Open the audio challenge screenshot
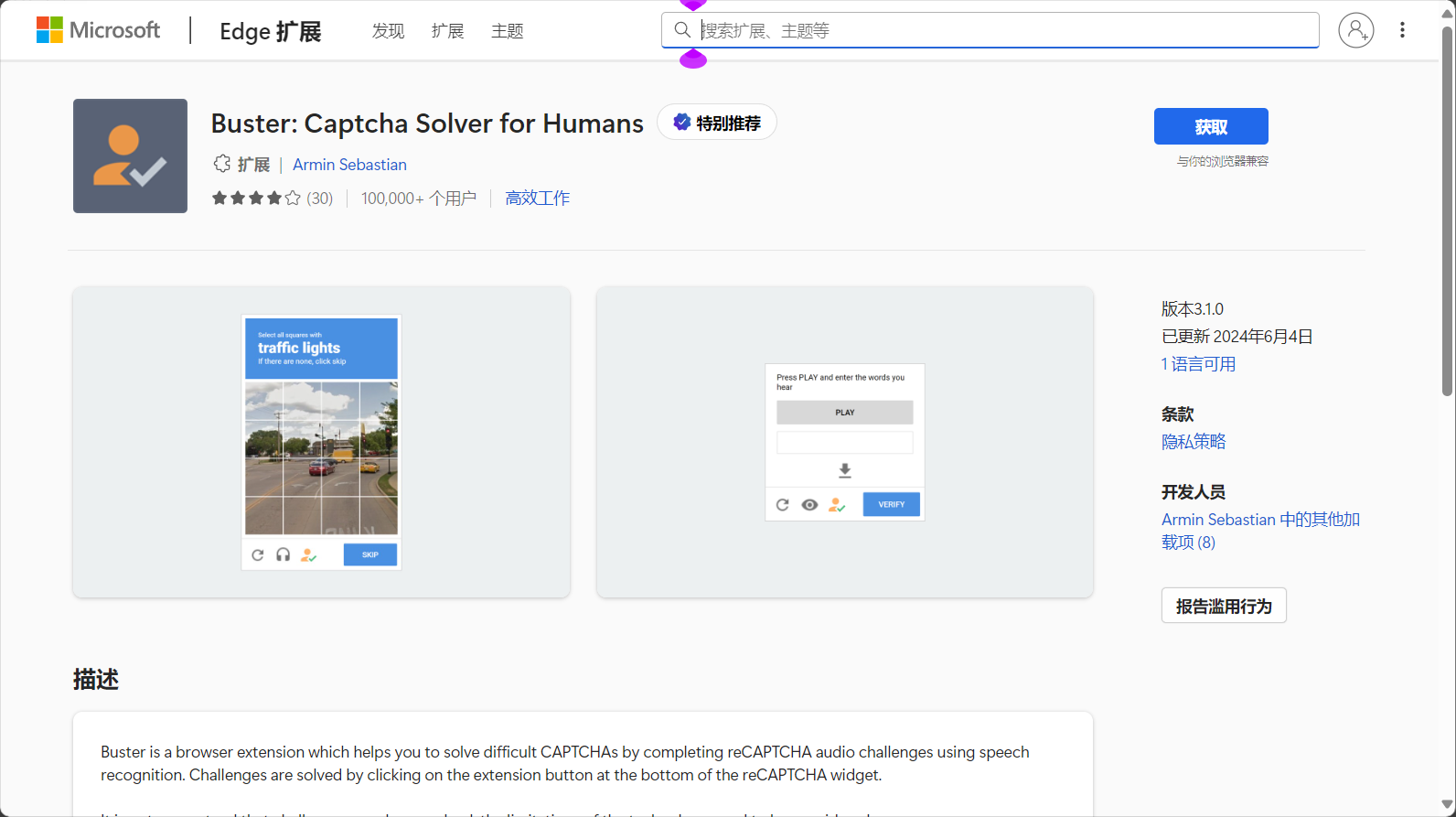This screenshot has height=817, width=1456. pyautogui.click(x=844, y=442)
